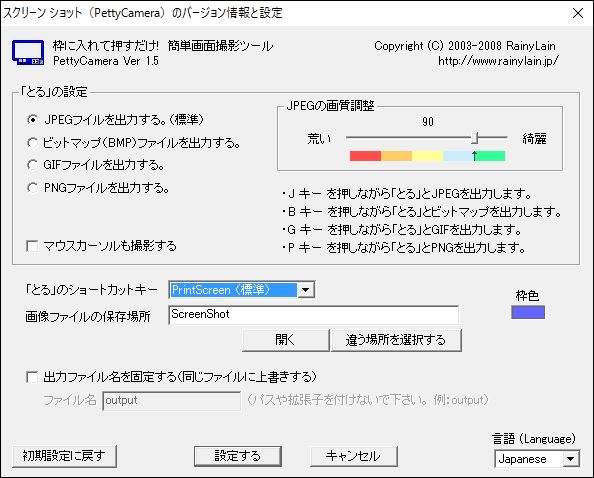Open the Japanese language dropdown
The height and width of the screenshot is (478, 594).
(x=537, y=459)
